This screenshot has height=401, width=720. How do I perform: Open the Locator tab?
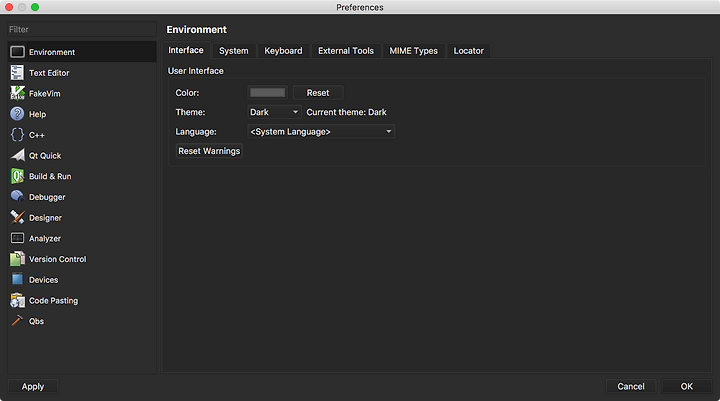coord(468,51)
